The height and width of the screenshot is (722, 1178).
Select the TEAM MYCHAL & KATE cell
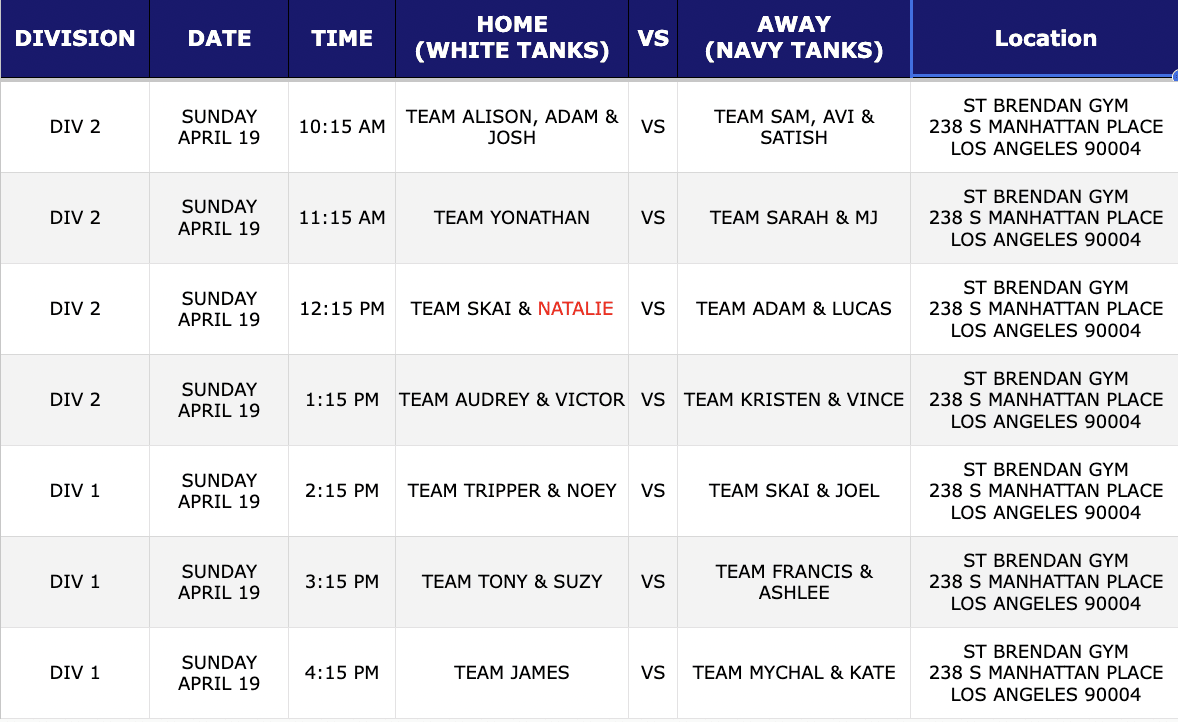[794, 673]
